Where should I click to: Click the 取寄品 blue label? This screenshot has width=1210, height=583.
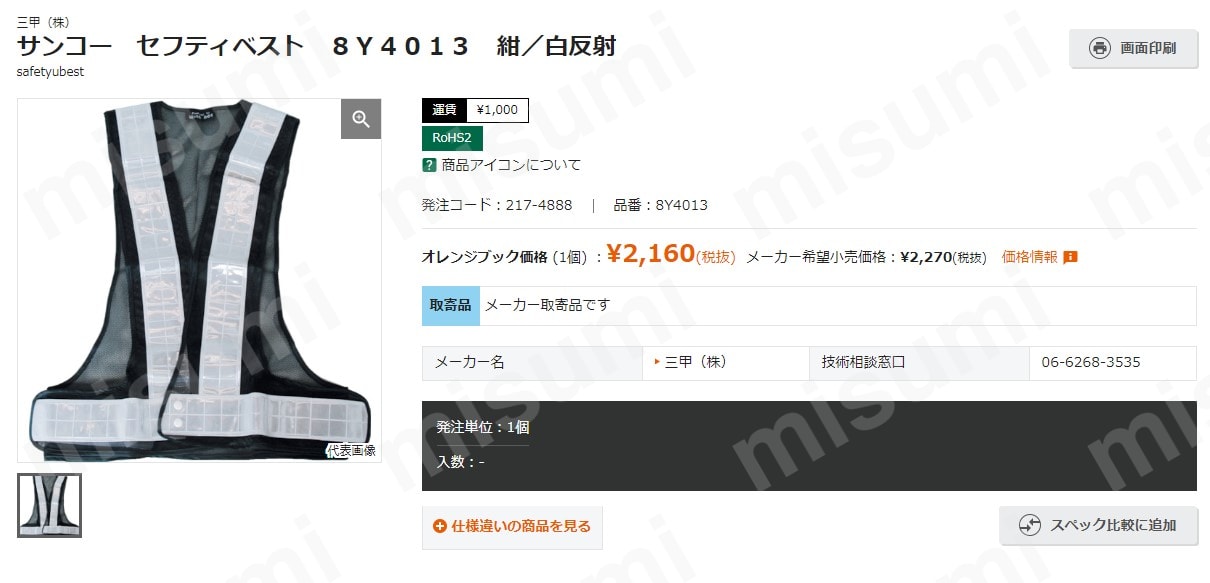coord(451,305)
